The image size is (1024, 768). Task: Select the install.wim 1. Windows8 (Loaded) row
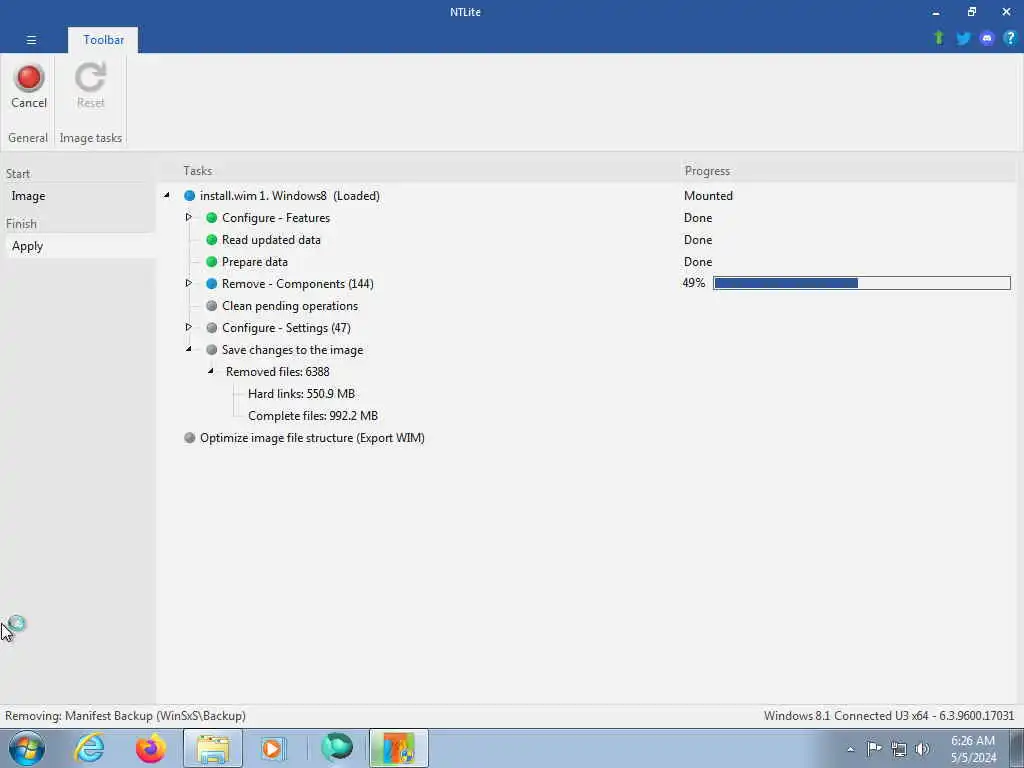(x=289, y=196)
